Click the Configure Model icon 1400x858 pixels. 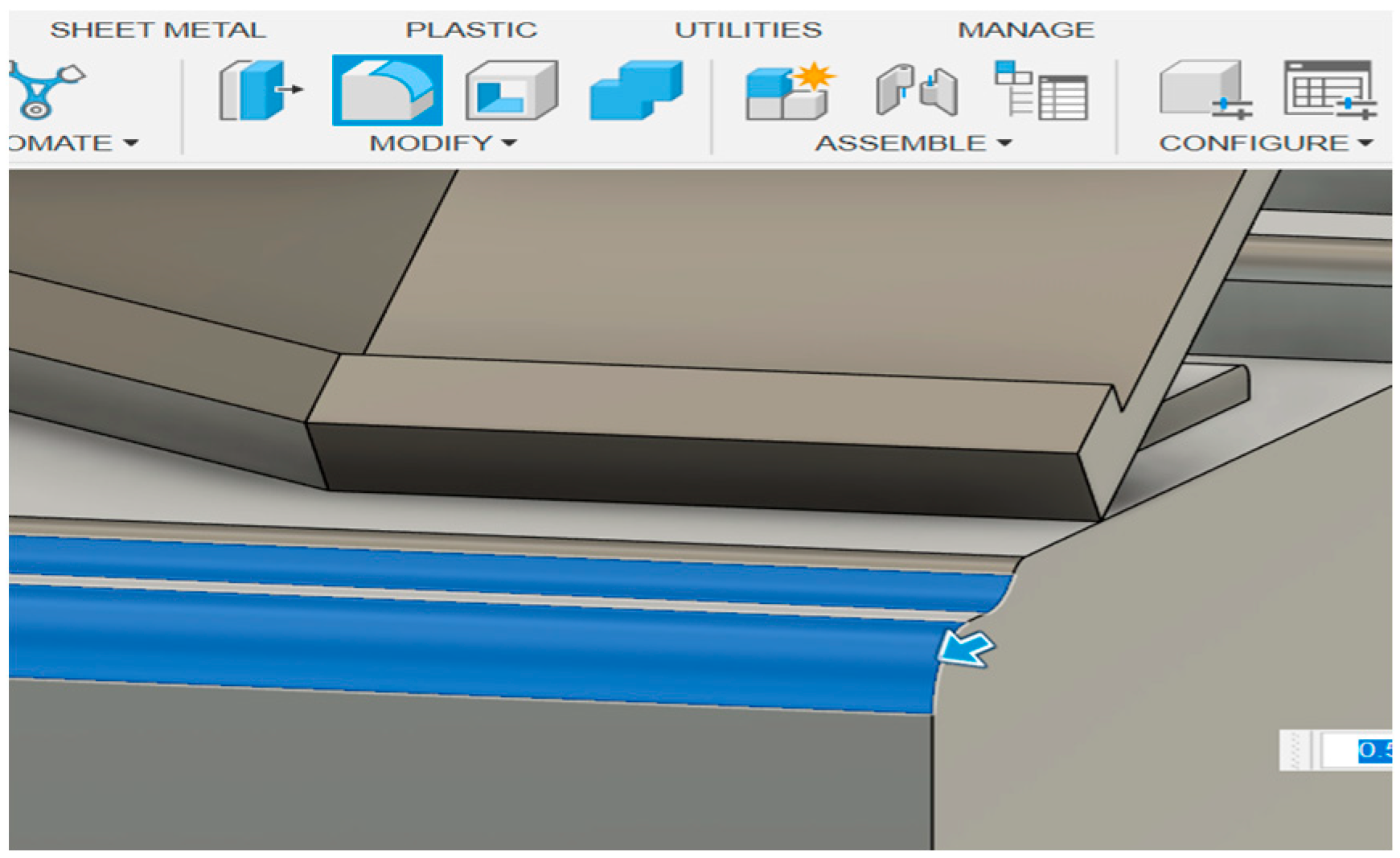pyautogui.click(x=1205, y=91)
